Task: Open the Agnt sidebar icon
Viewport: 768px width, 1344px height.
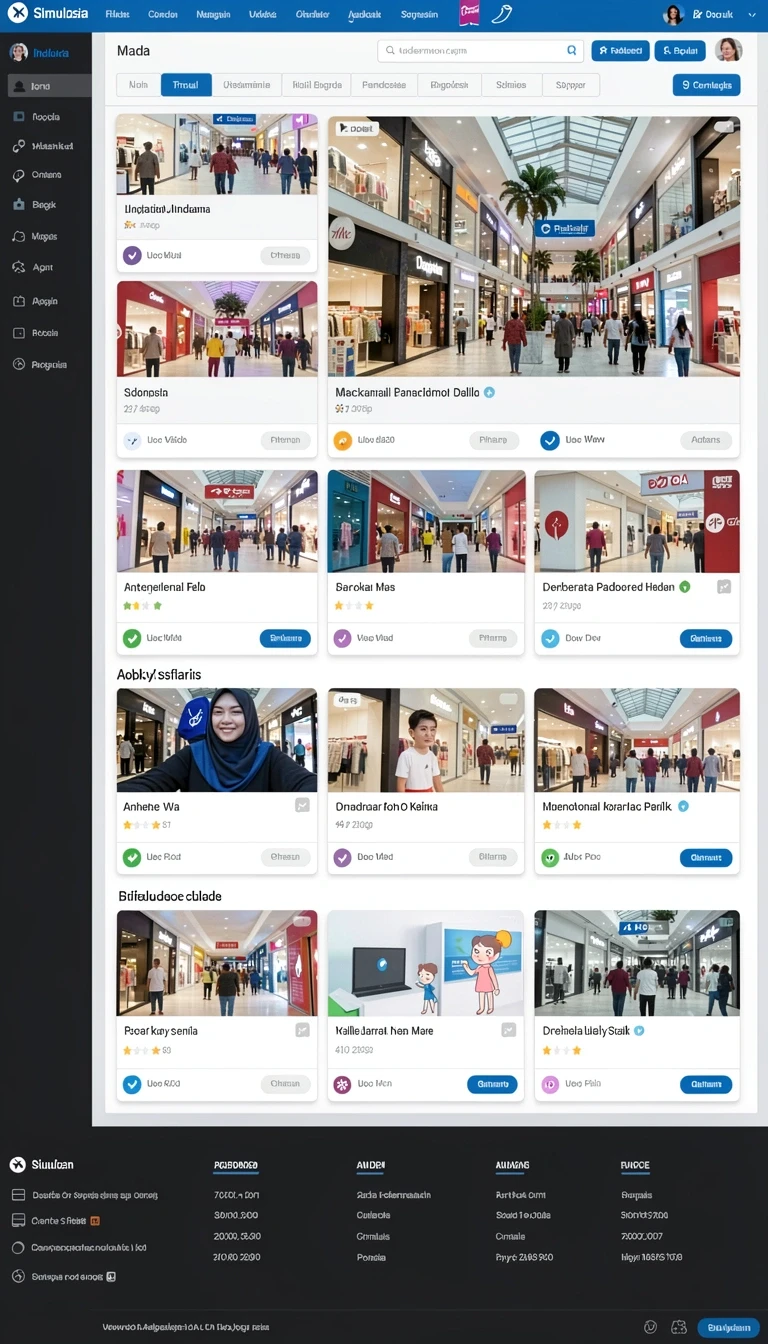Action: (x=19, y=268)
